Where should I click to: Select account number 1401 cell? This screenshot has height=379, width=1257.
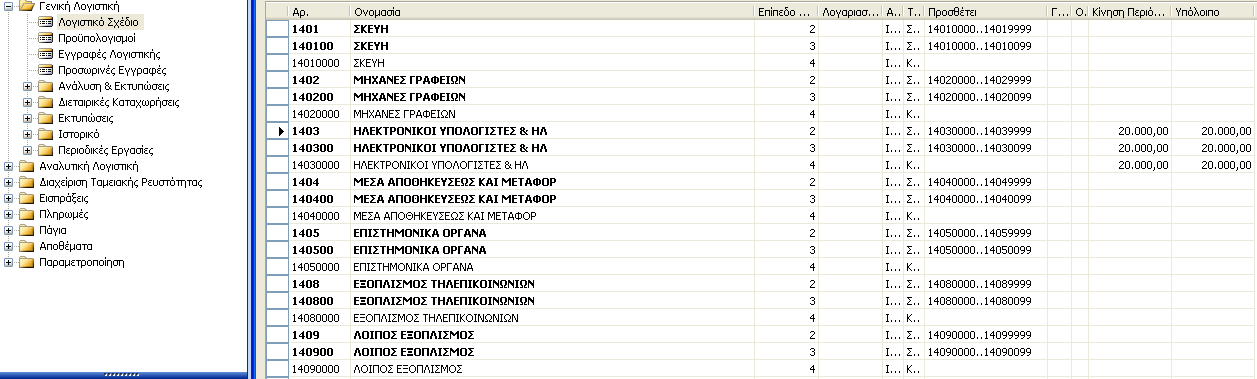click(x=319, y=29)
